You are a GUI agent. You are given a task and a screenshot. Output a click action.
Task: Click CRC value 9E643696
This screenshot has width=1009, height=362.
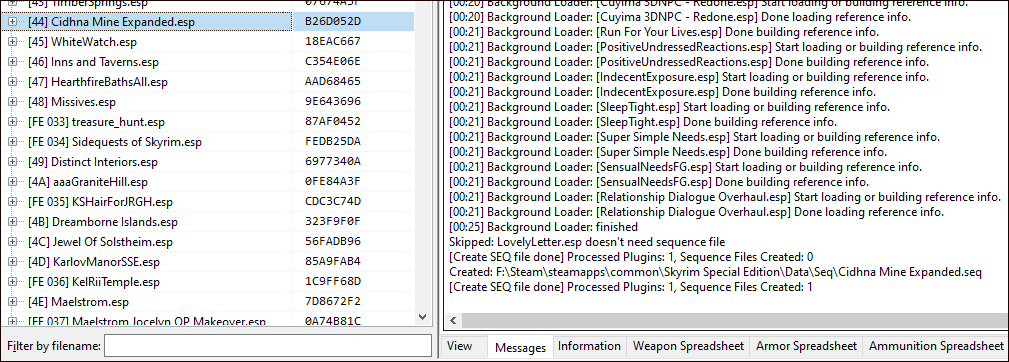[333, 102]
